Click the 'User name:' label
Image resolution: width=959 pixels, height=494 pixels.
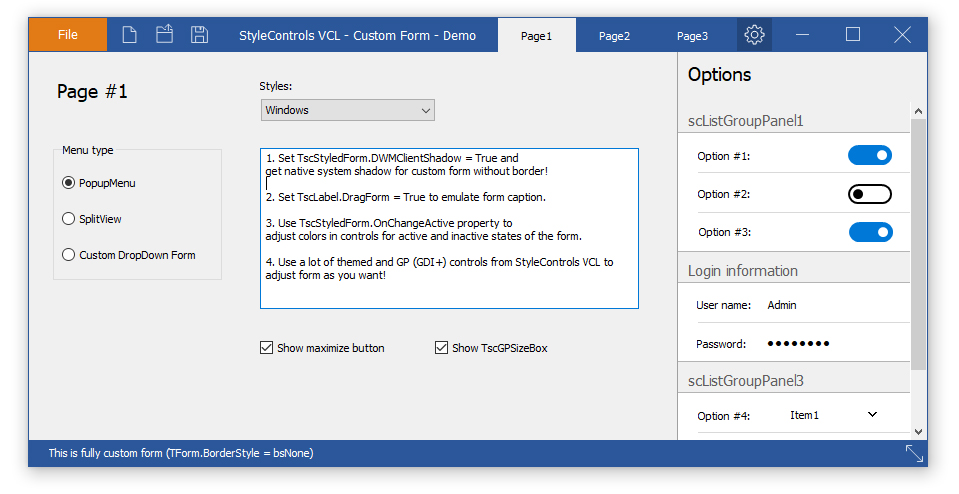pyautogui.click(x=724, y=305)
